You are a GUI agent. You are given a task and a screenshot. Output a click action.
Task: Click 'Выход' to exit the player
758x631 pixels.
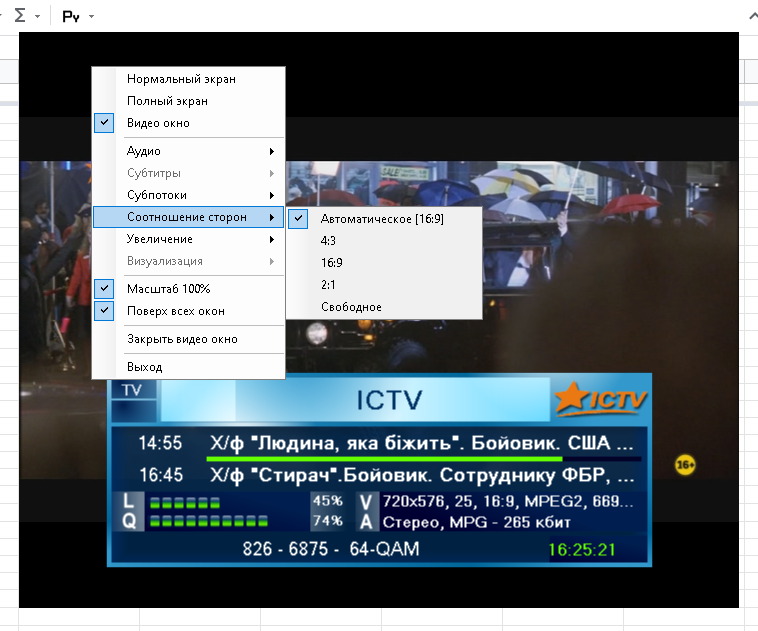pos(144,367)
